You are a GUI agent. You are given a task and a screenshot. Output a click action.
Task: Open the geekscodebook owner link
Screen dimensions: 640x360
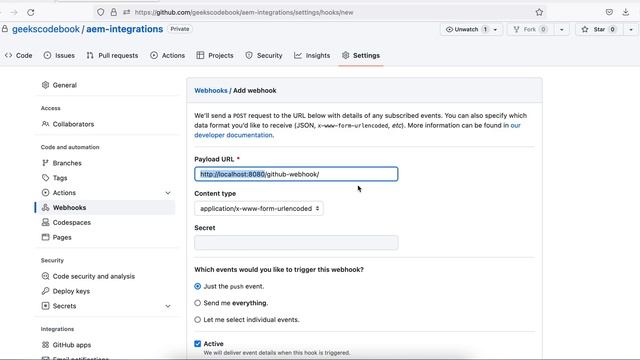coord(46,29)
